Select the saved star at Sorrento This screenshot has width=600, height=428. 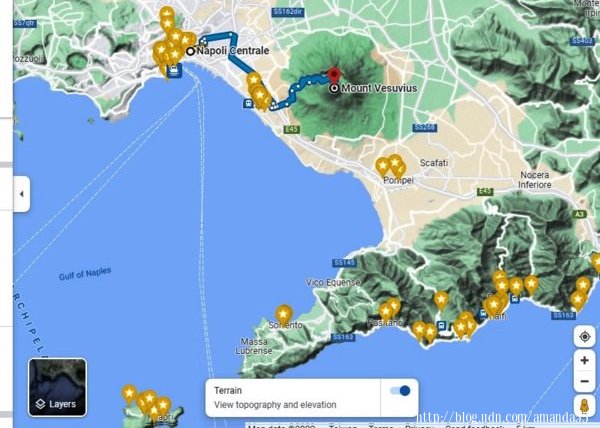tap(284, 314)
